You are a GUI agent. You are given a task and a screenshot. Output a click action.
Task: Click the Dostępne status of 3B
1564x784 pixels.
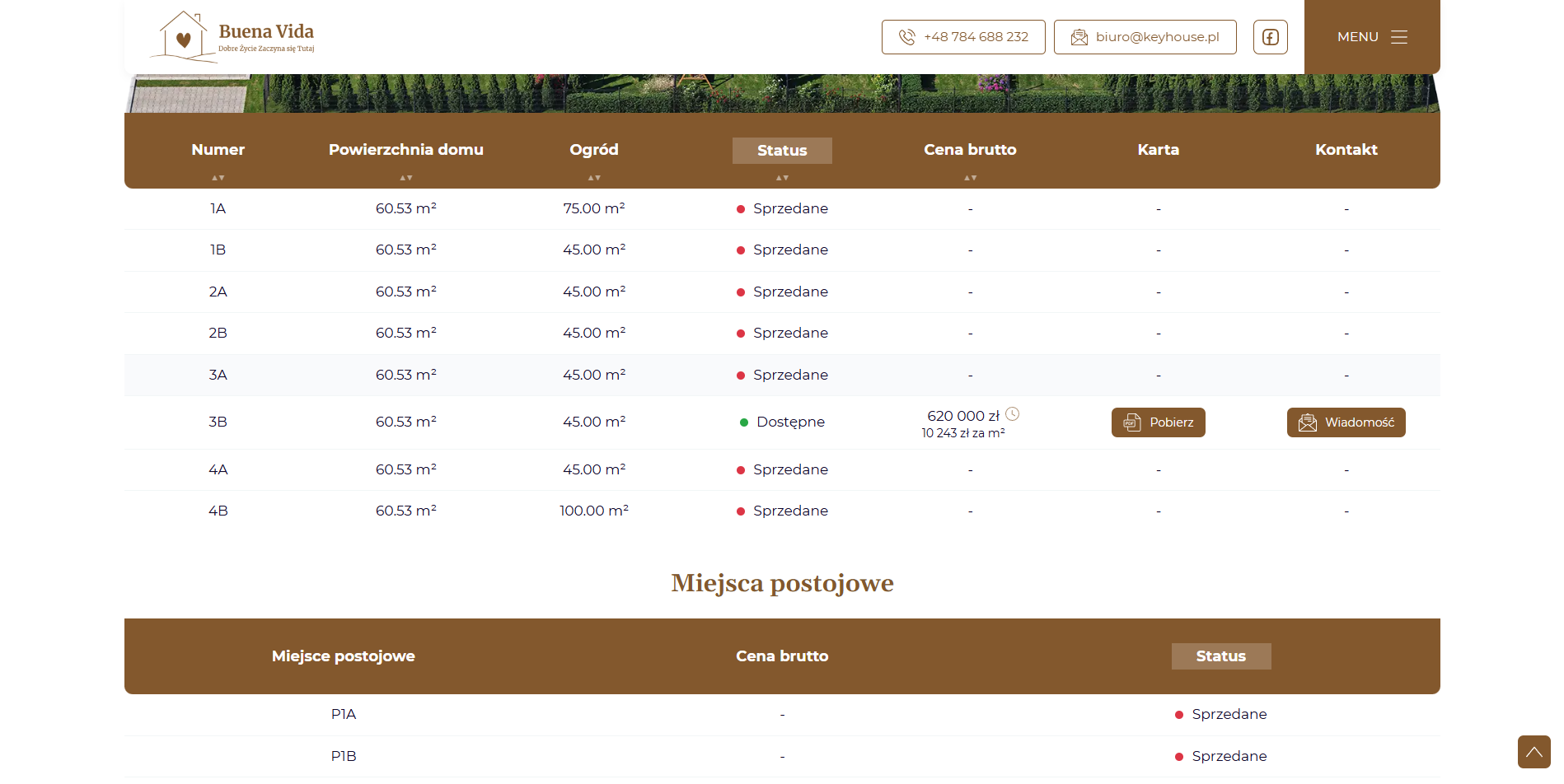click(x=782, y=422)
